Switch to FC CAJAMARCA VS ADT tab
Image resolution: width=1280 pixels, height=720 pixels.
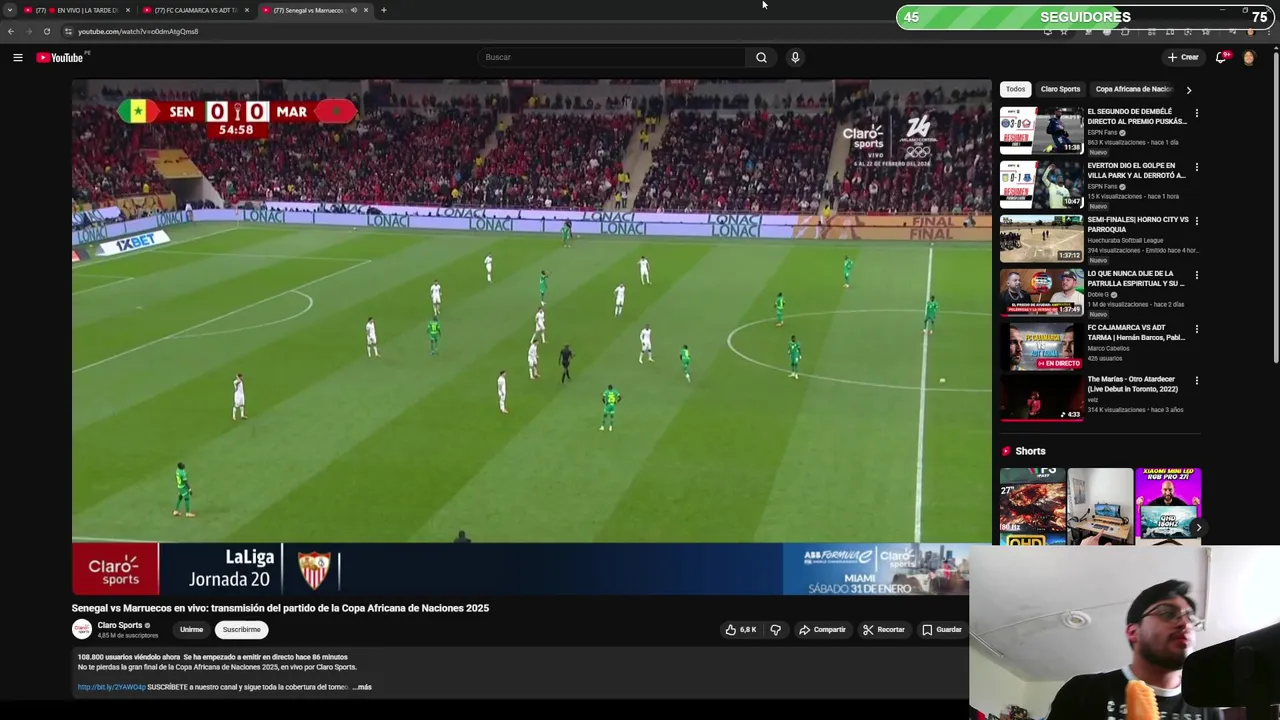tap(195, 10)
